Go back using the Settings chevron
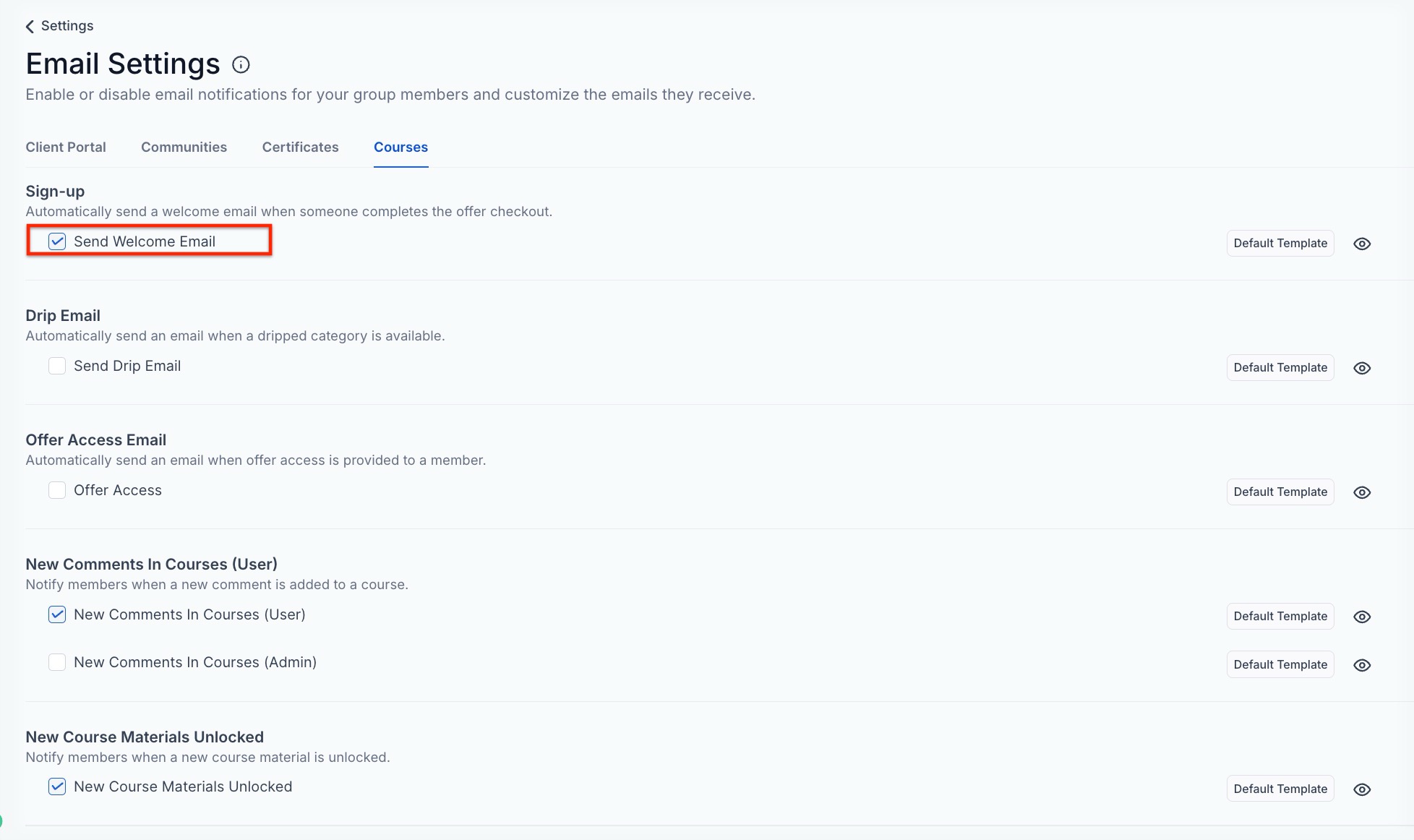The image size is (1414, 840). click(x=30, y=27)
